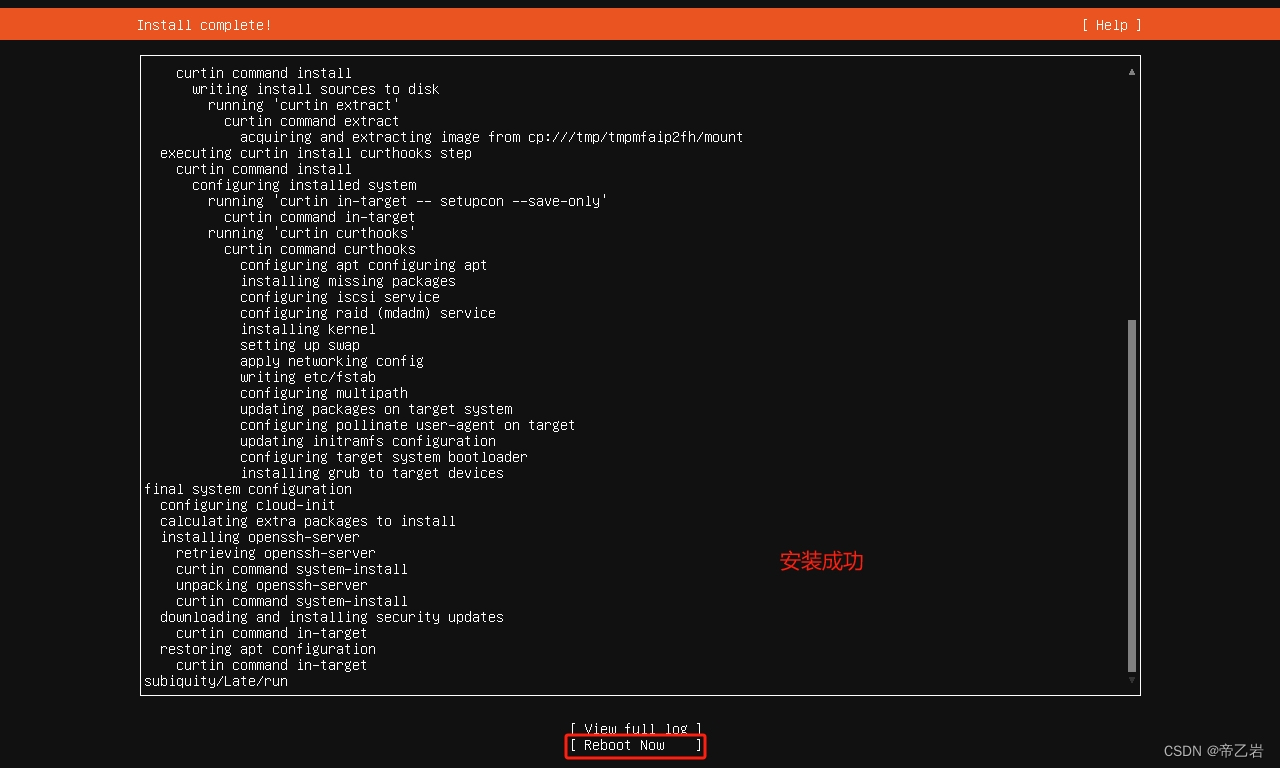Click "running 'curtin extract'" line
The height and width of the screenshot is (768, 1280).
[x=304, y=105]
